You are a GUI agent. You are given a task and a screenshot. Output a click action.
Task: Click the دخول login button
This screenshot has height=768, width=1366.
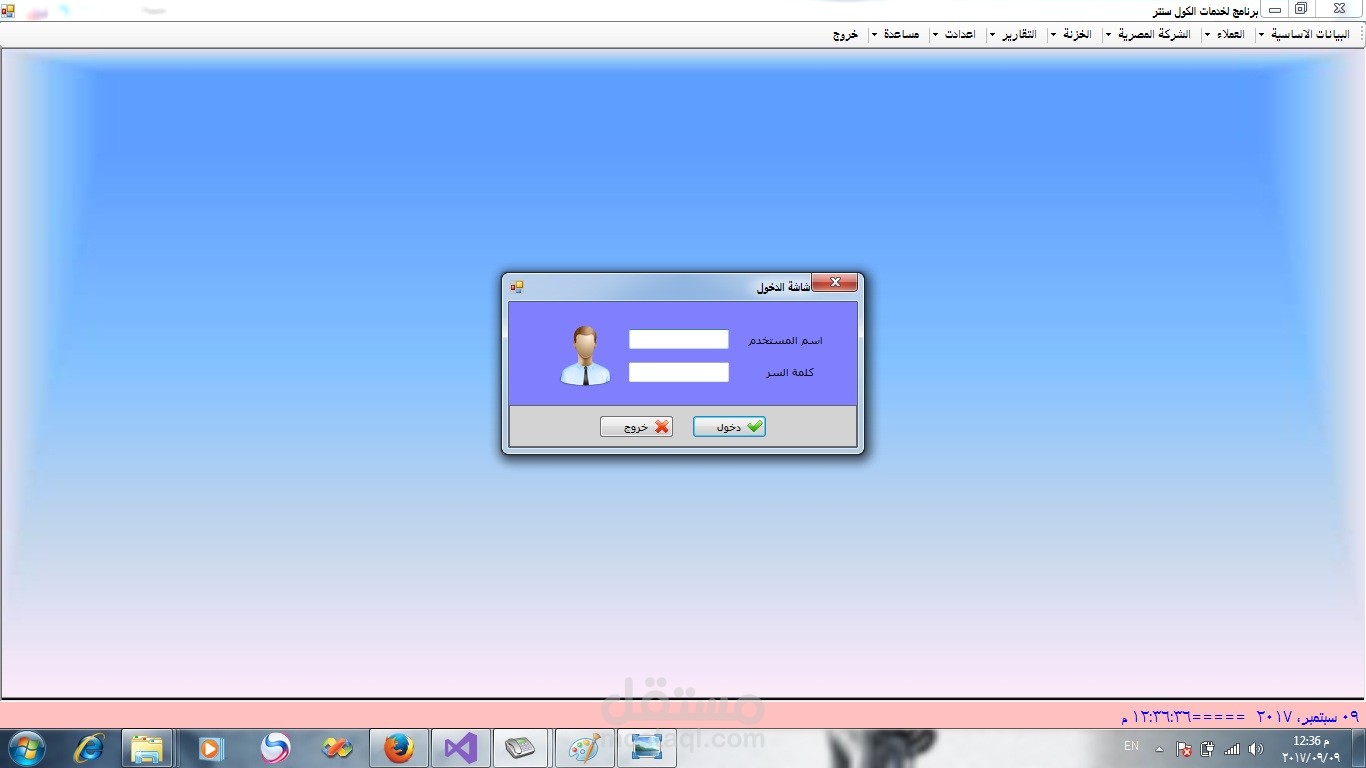[729, 427]
